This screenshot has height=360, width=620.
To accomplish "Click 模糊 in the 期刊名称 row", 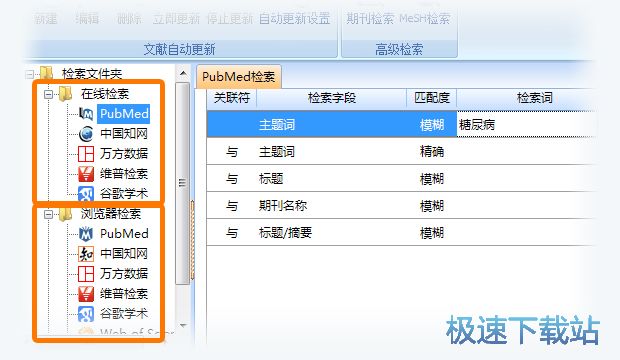I will (432, 206).
